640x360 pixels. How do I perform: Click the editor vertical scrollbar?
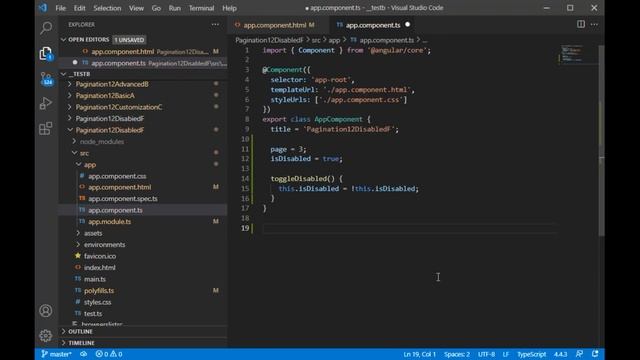click(x=601, y=141)
